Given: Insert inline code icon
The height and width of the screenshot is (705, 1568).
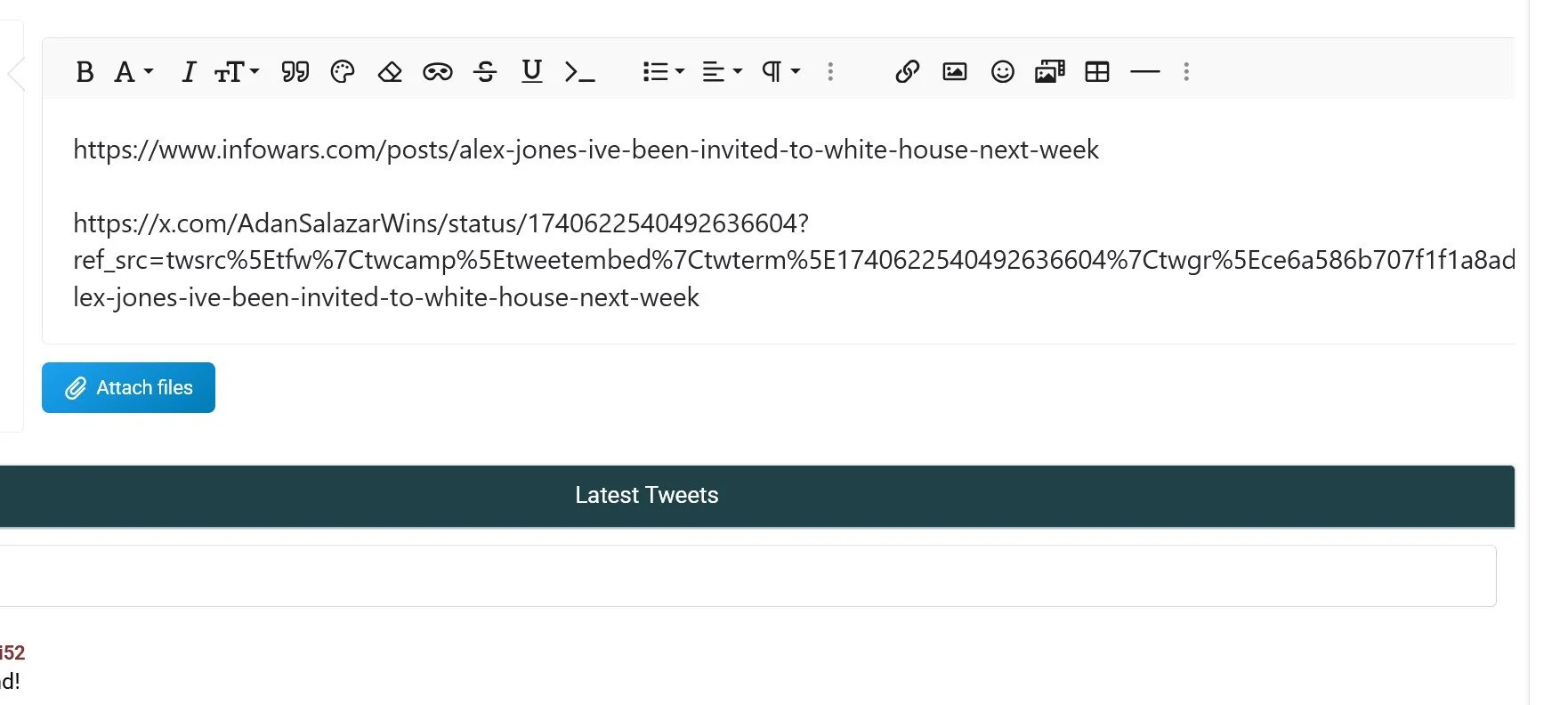Looking at the screenshot, I should pyautogui.click(x=579, y=72).
